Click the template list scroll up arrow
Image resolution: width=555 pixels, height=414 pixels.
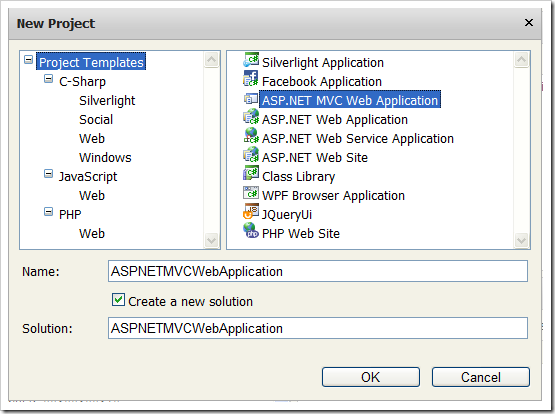tap(521, 59)
